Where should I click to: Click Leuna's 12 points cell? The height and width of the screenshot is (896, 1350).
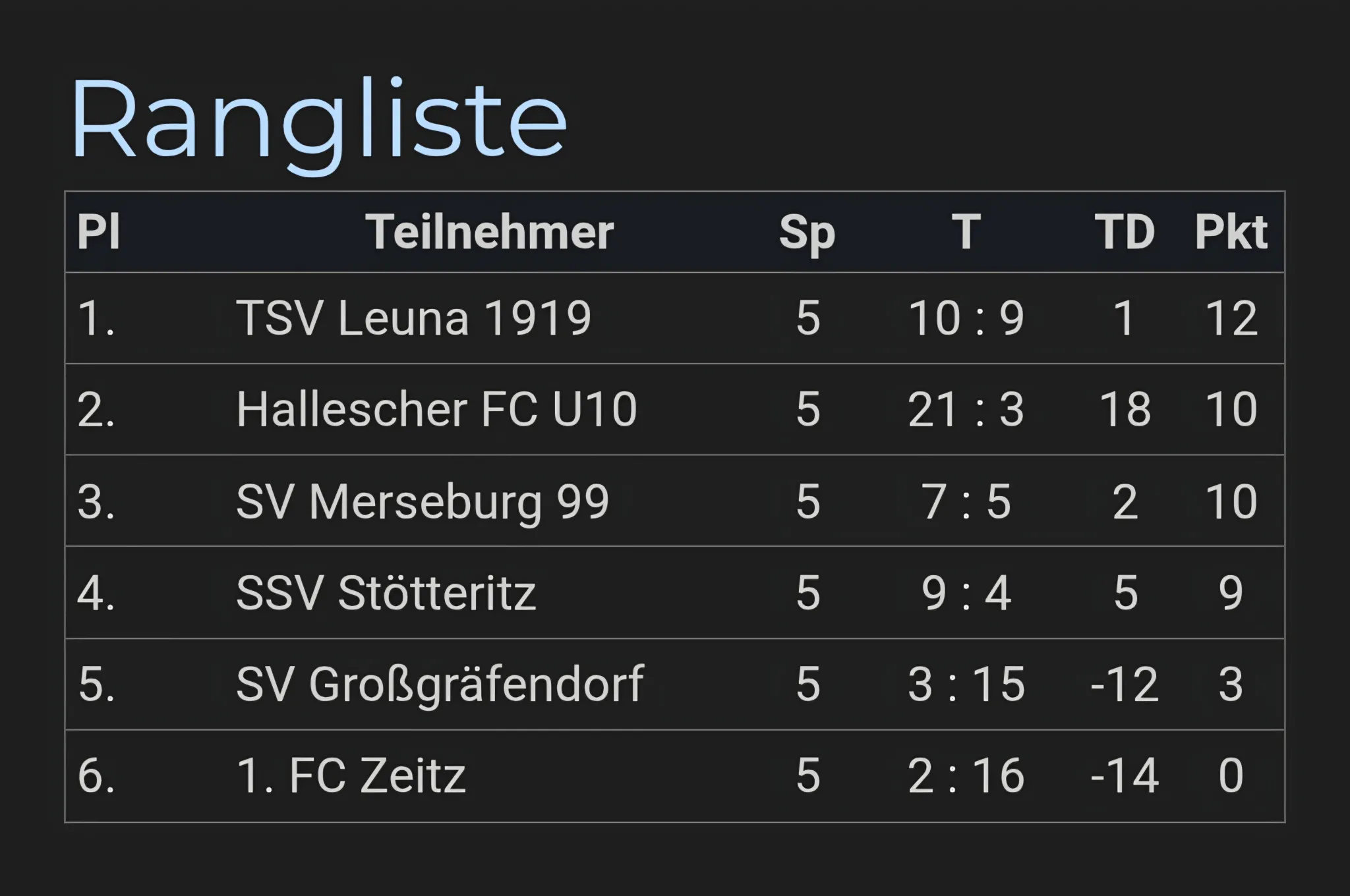click(x=1231, y=318)
